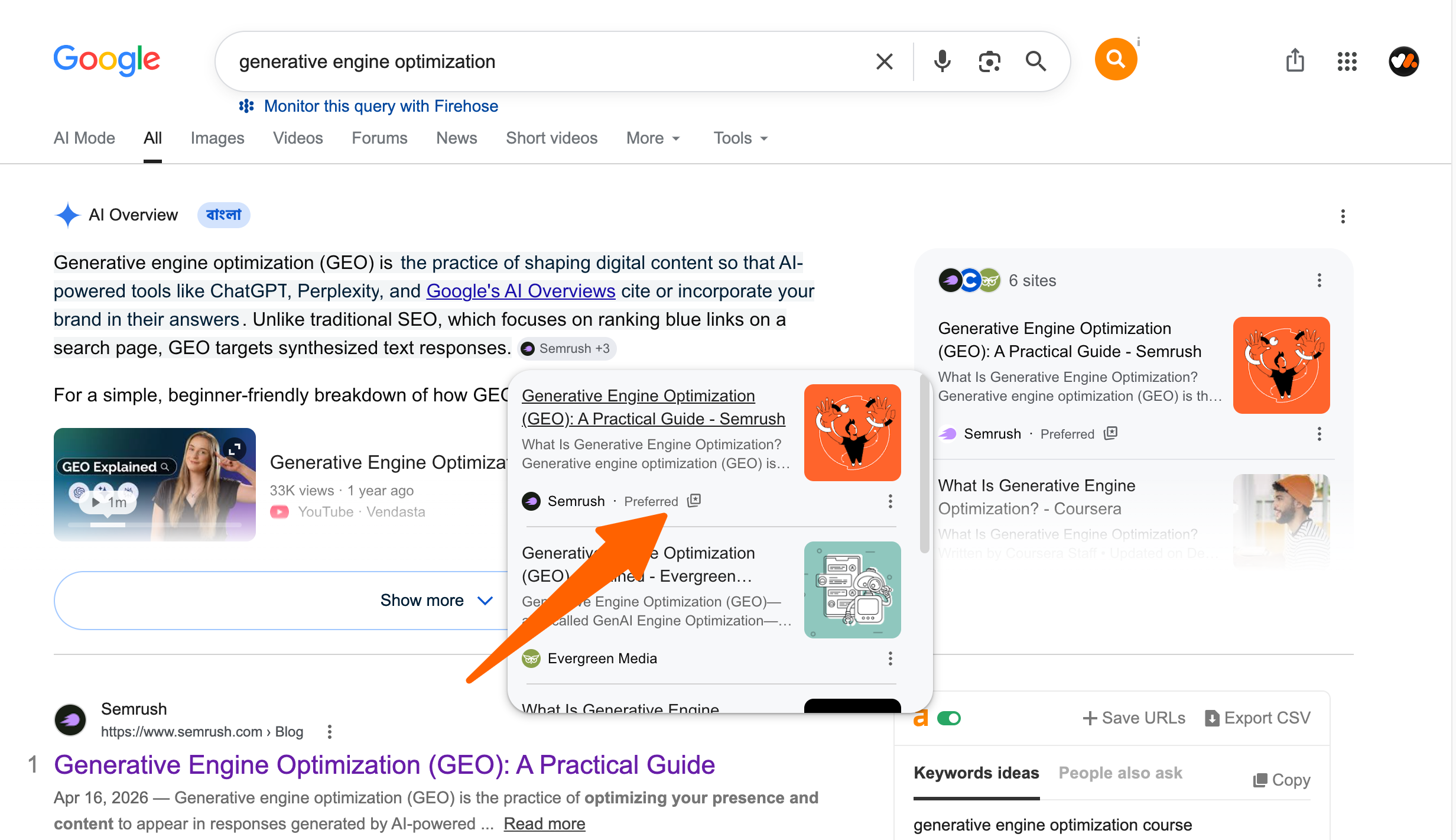The width and height of the screenshot is (1456, 840).
Task: Select the Short videos tab
Action: [x=551, y=138]
